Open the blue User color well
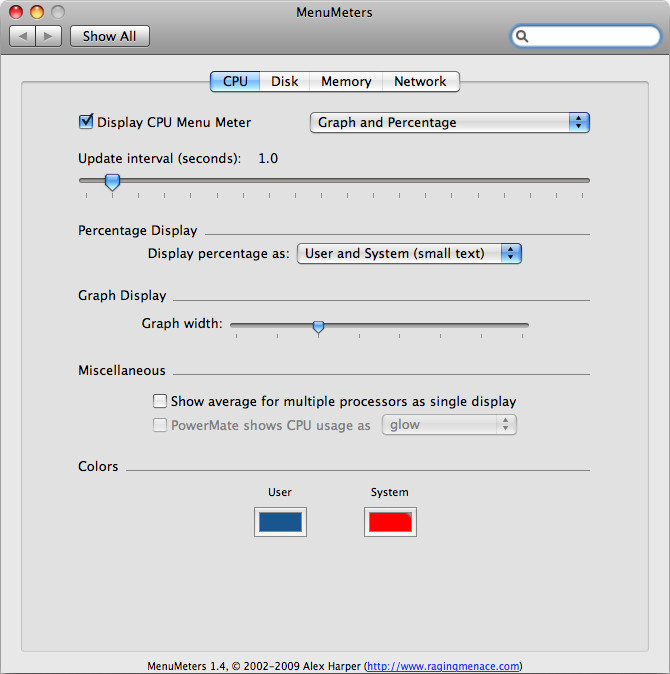This screenshot has height=674, width=670. [280, 522]
